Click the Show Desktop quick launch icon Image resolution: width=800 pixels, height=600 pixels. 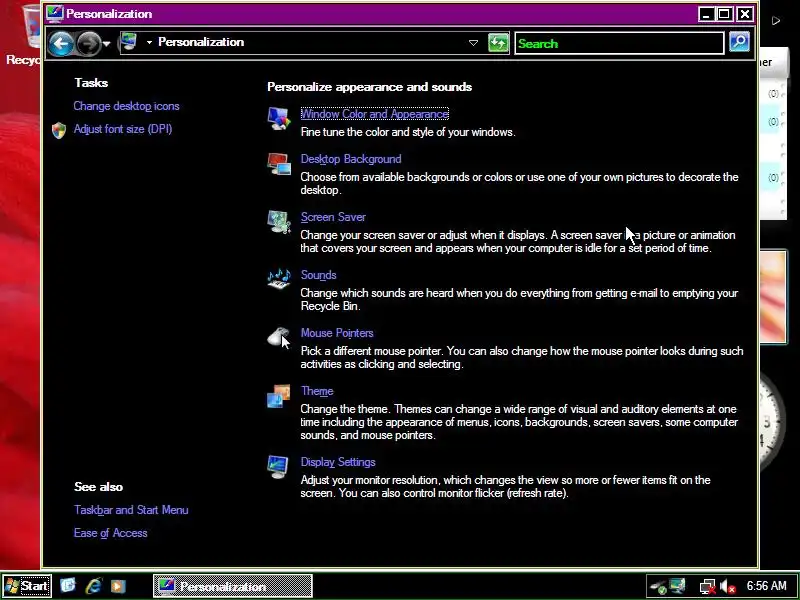(x=68, y=585)
